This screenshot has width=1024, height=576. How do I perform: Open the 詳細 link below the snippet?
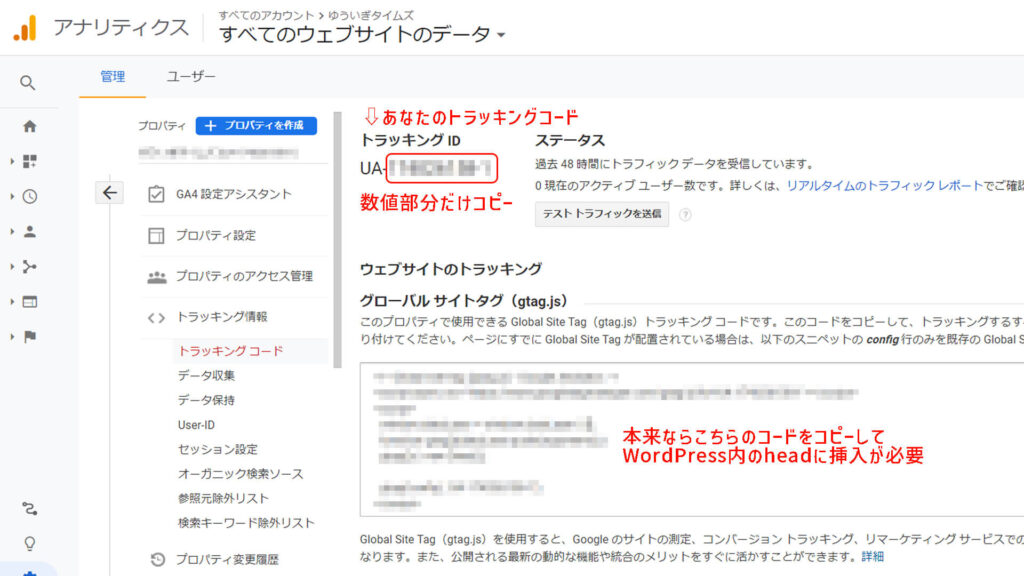click(x=872, y=556)
